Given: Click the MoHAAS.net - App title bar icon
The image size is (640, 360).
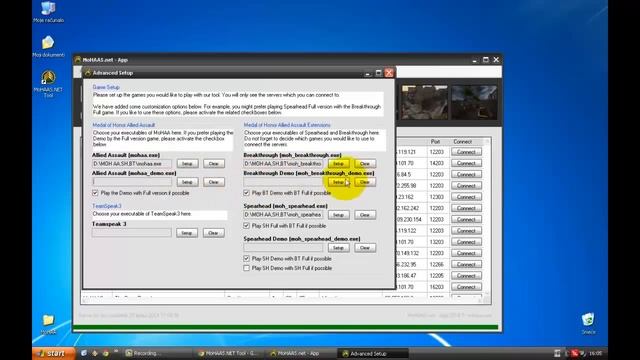Looking at the screenshot, I should click(x=78, y=60).
